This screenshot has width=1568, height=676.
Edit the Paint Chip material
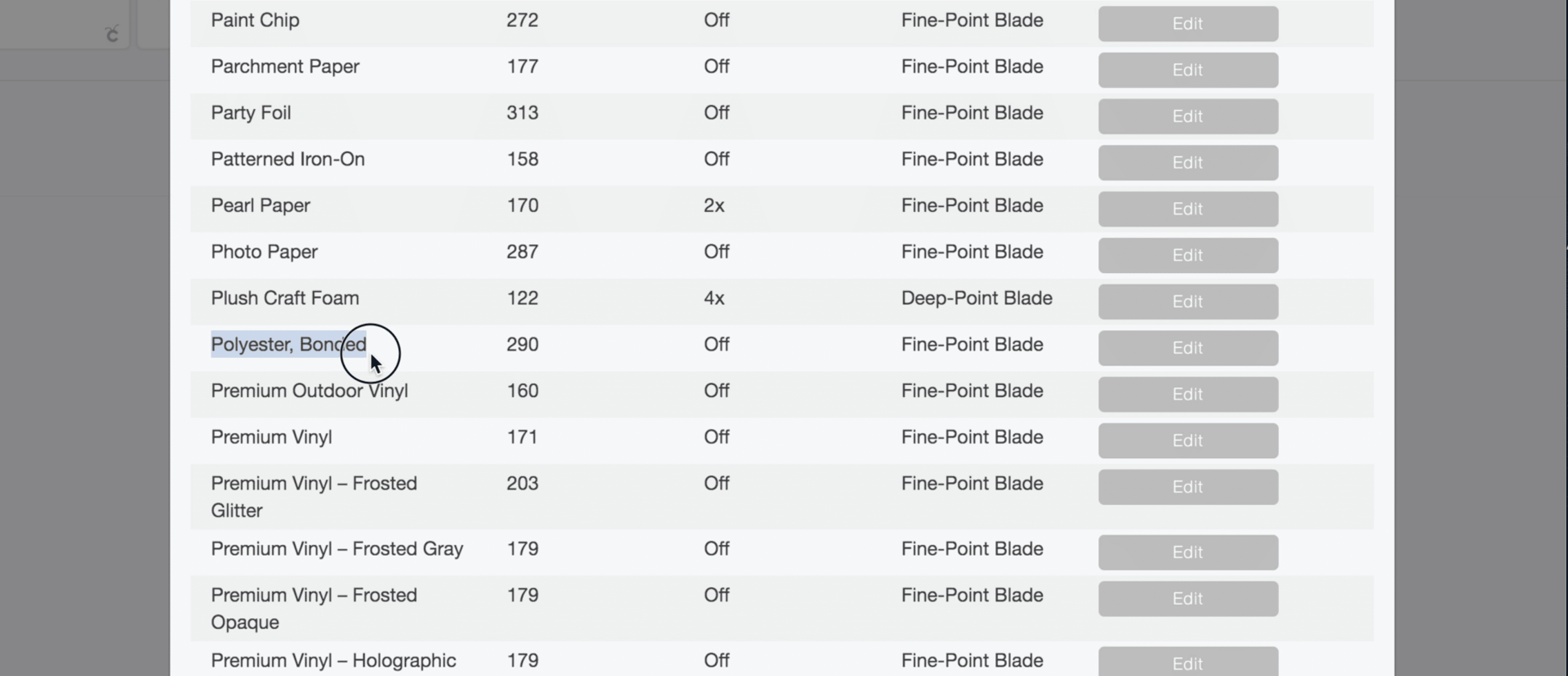(1187, 24)
